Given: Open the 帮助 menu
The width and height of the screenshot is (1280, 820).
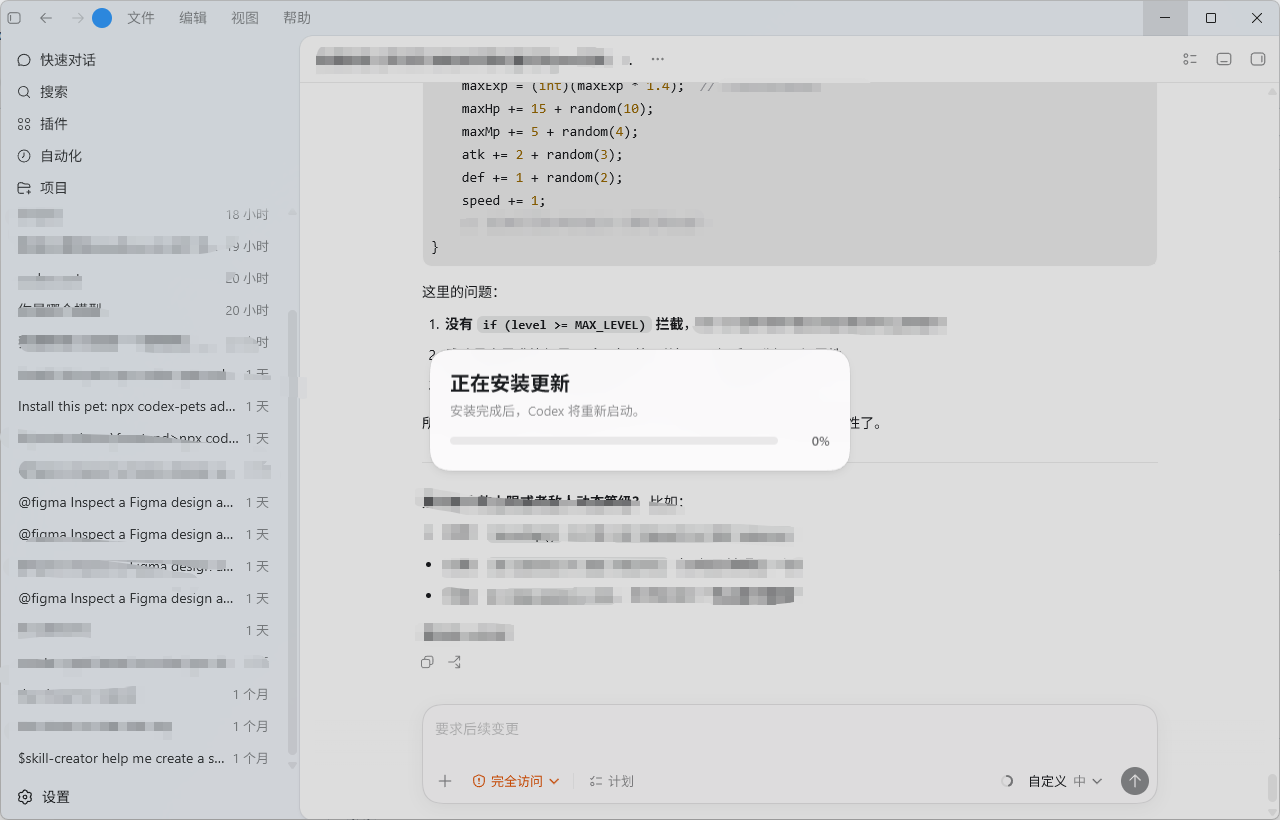Looking at the screenshot, I should [x=297, y=18].
